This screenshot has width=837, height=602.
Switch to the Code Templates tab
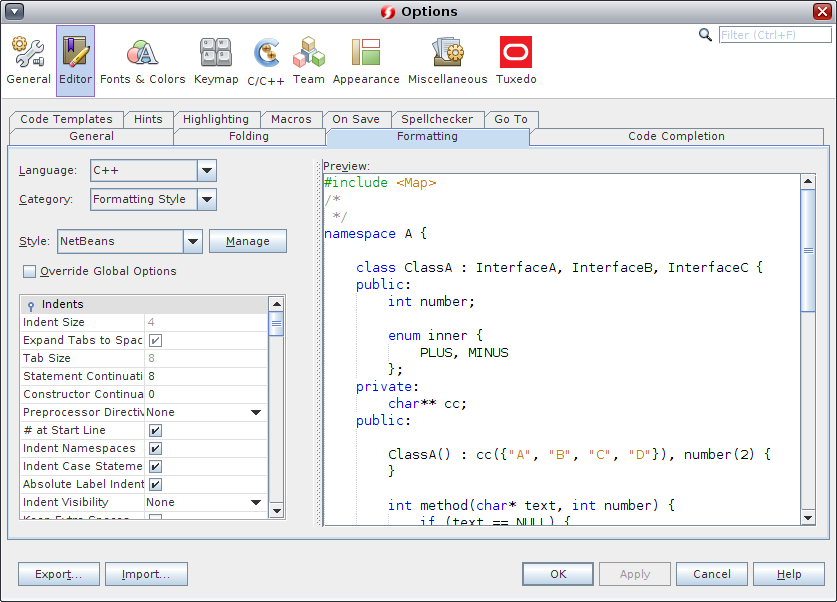click(66, 119)
